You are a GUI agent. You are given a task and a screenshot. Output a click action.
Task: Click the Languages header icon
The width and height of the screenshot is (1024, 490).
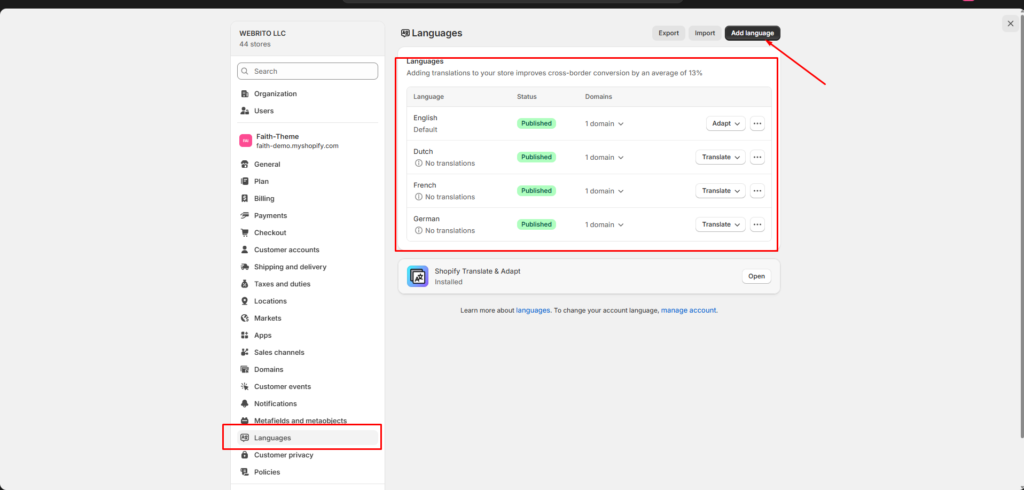click(406, 33)
